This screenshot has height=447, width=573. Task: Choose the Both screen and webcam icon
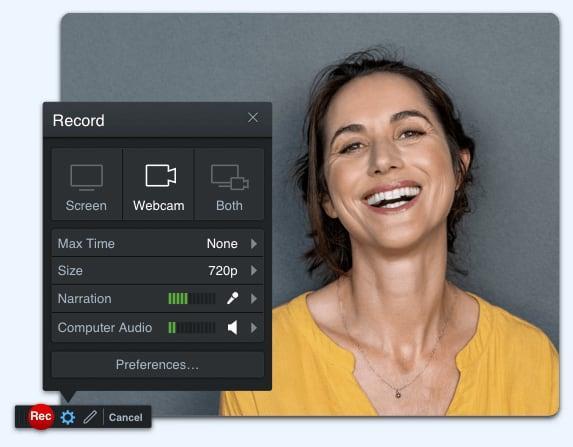(x=229, y=177)
